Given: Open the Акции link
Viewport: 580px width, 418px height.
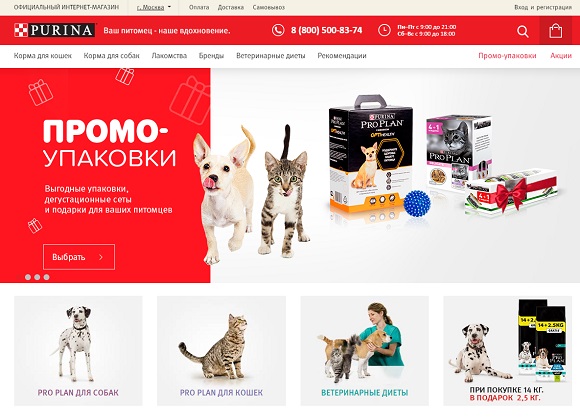Looking at the screenshot, I should [561, 56].
